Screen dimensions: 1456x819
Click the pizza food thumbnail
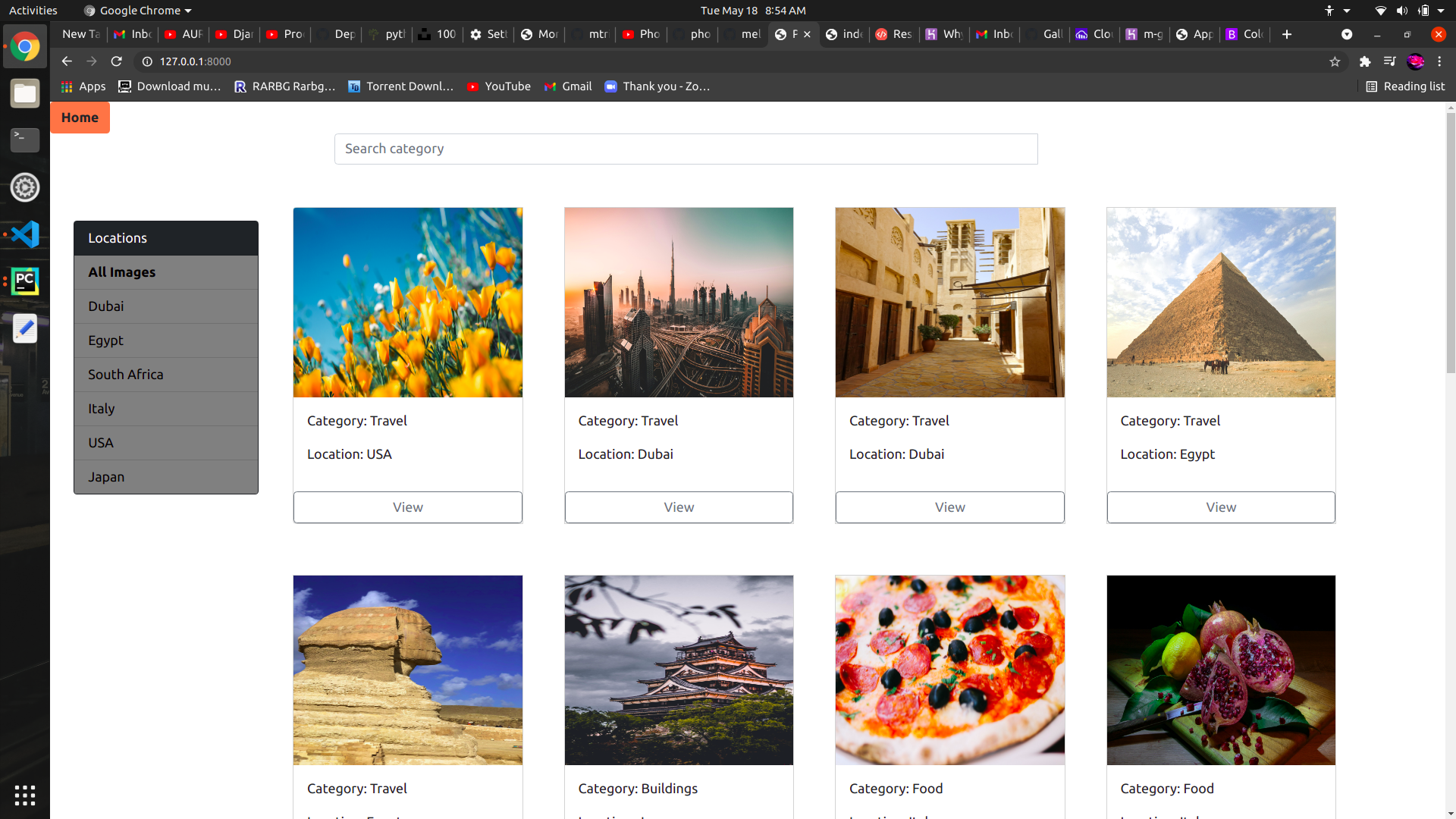(x=950, y=670)
